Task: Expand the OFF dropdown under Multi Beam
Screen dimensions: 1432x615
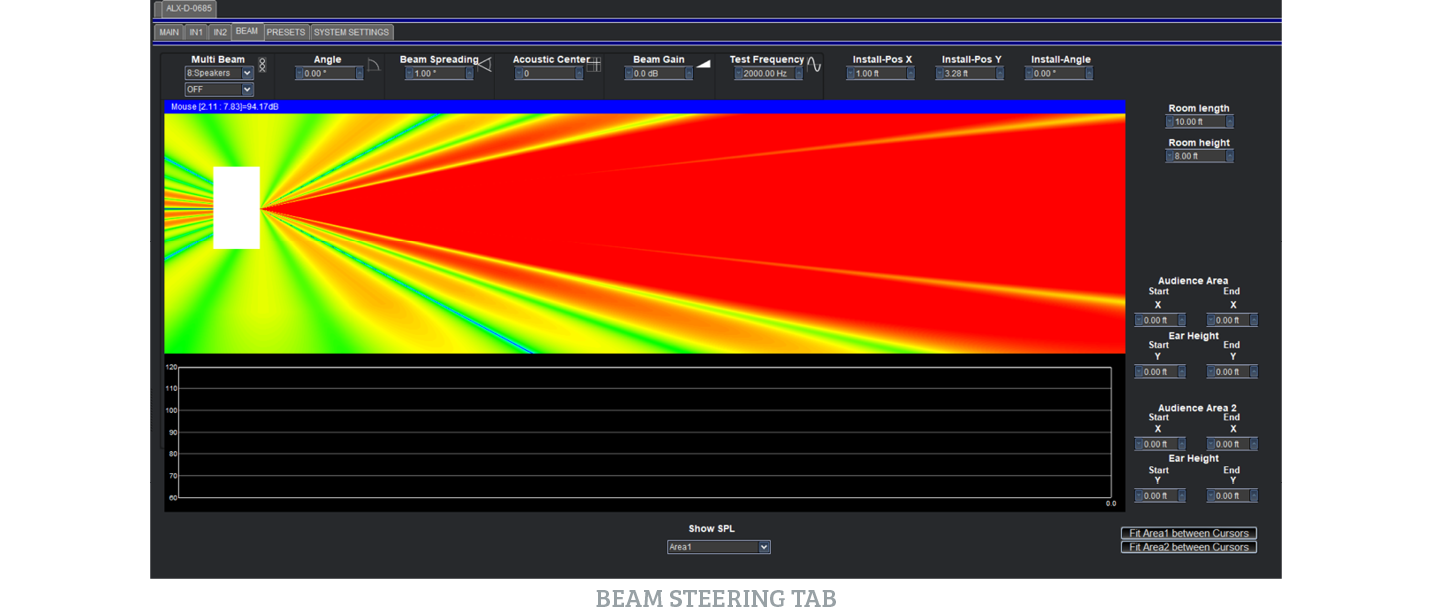Action: tap(219, 90)
